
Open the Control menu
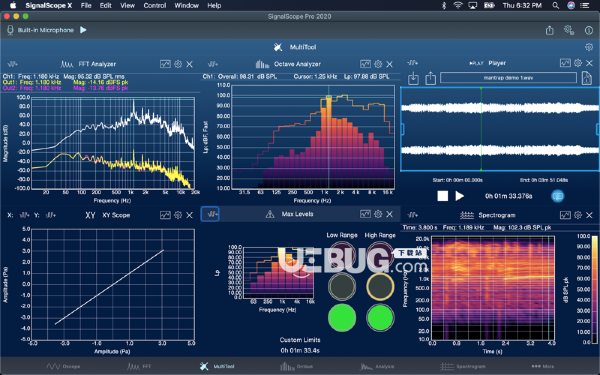(155, 5)
